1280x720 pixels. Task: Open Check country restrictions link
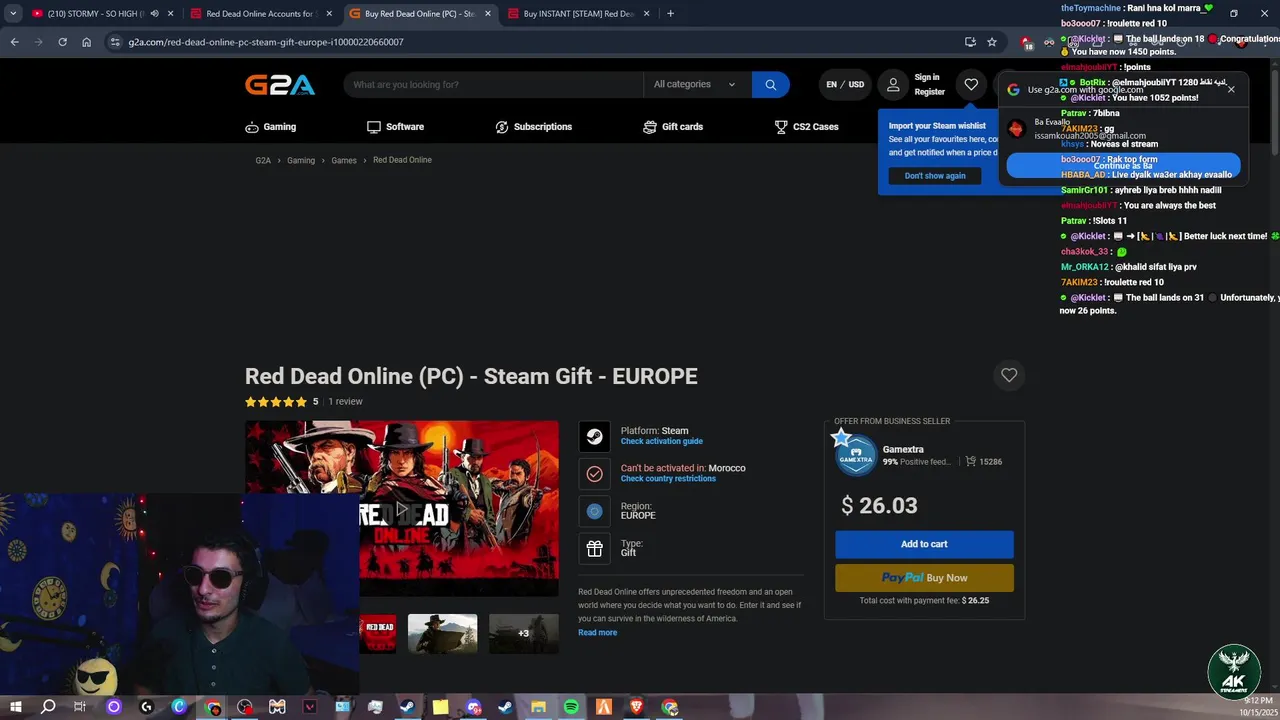pos(668,479)
